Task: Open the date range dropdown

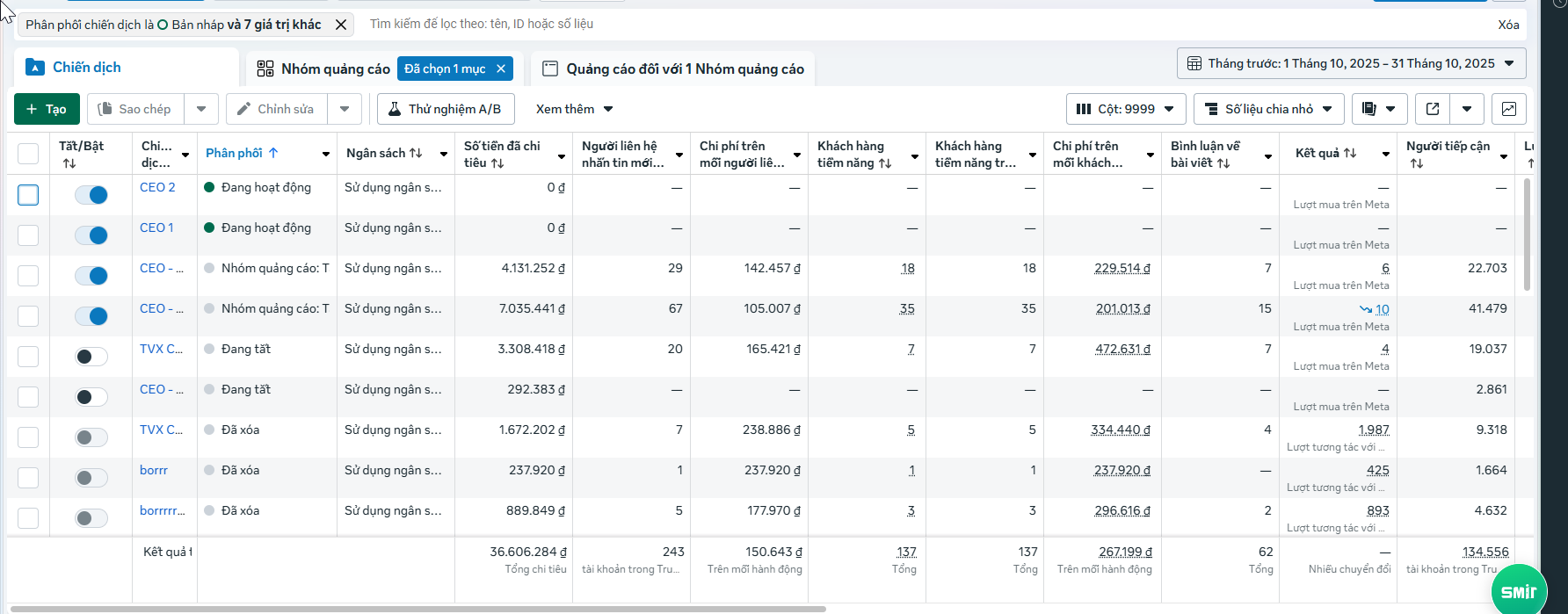Action: [1351, 63]
